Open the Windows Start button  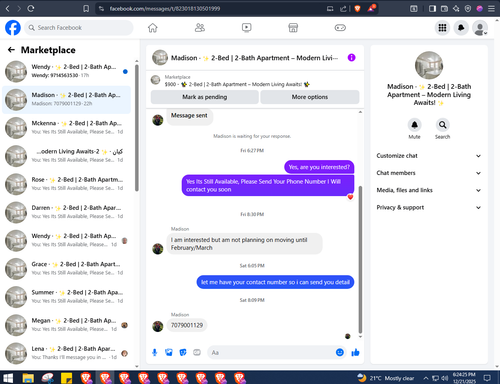[8, 378]
